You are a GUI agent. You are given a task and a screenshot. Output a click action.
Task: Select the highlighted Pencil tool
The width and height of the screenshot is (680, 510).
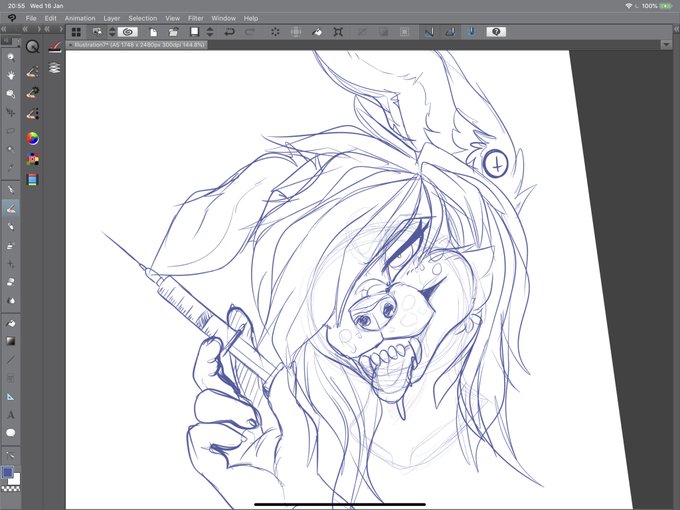[x=11, y=209]
